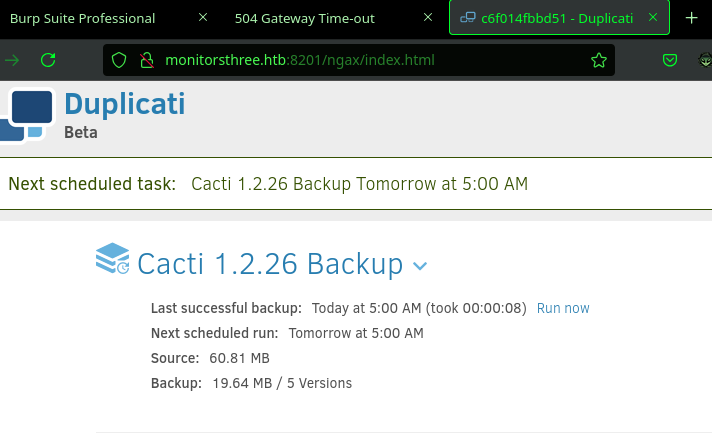Screen dimensions: 712x443
Task: Bookmark this page with the star icon
Action: 599,60
